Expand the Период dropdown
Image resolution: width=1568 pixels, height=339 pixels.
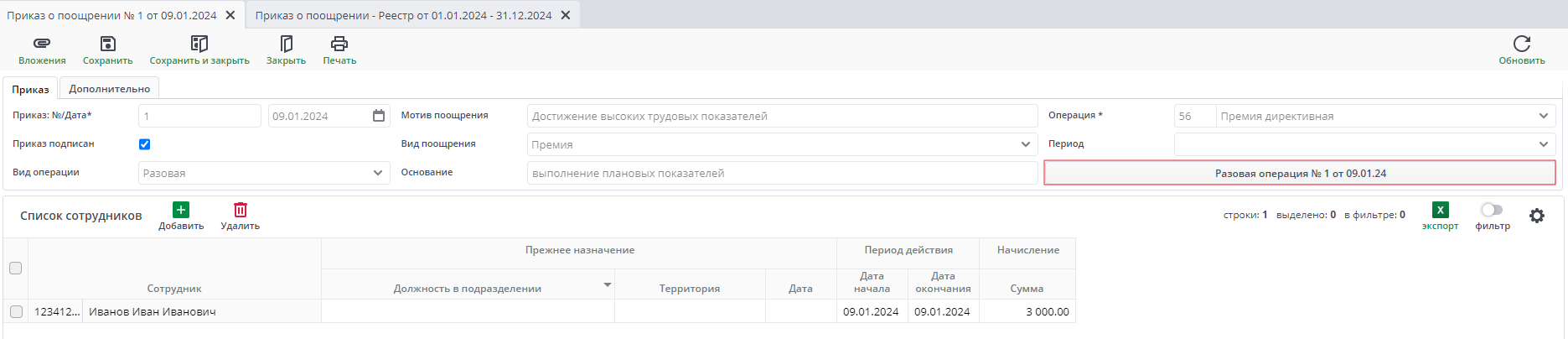[1544, 144]
